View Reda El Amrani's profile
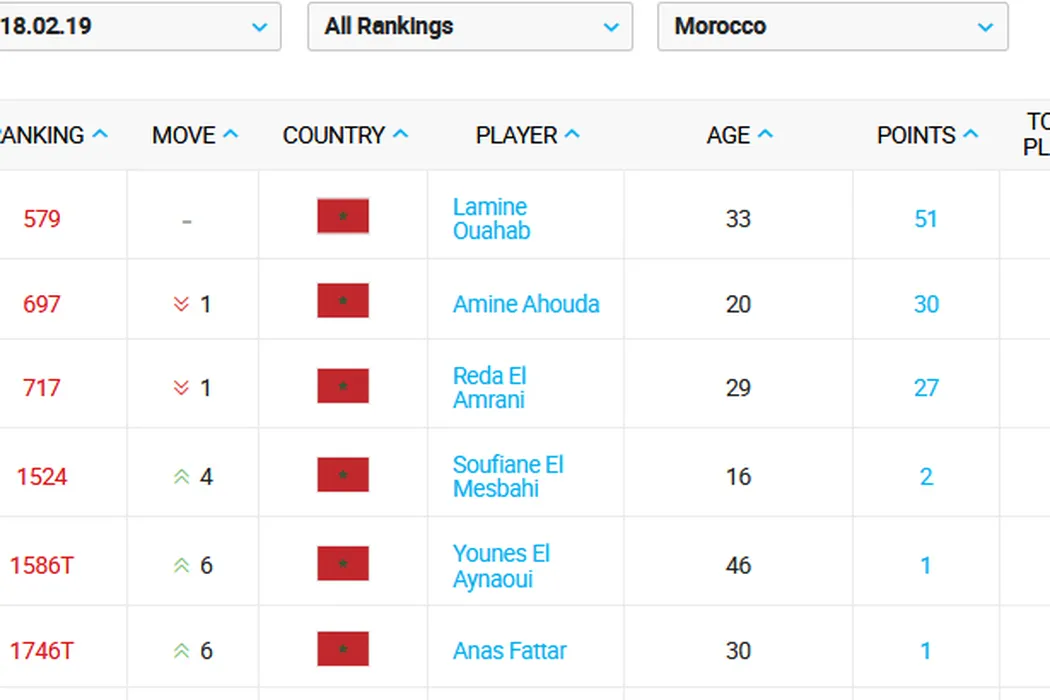The width and height of the screenshot is (1050, 700). pos(489,388)
